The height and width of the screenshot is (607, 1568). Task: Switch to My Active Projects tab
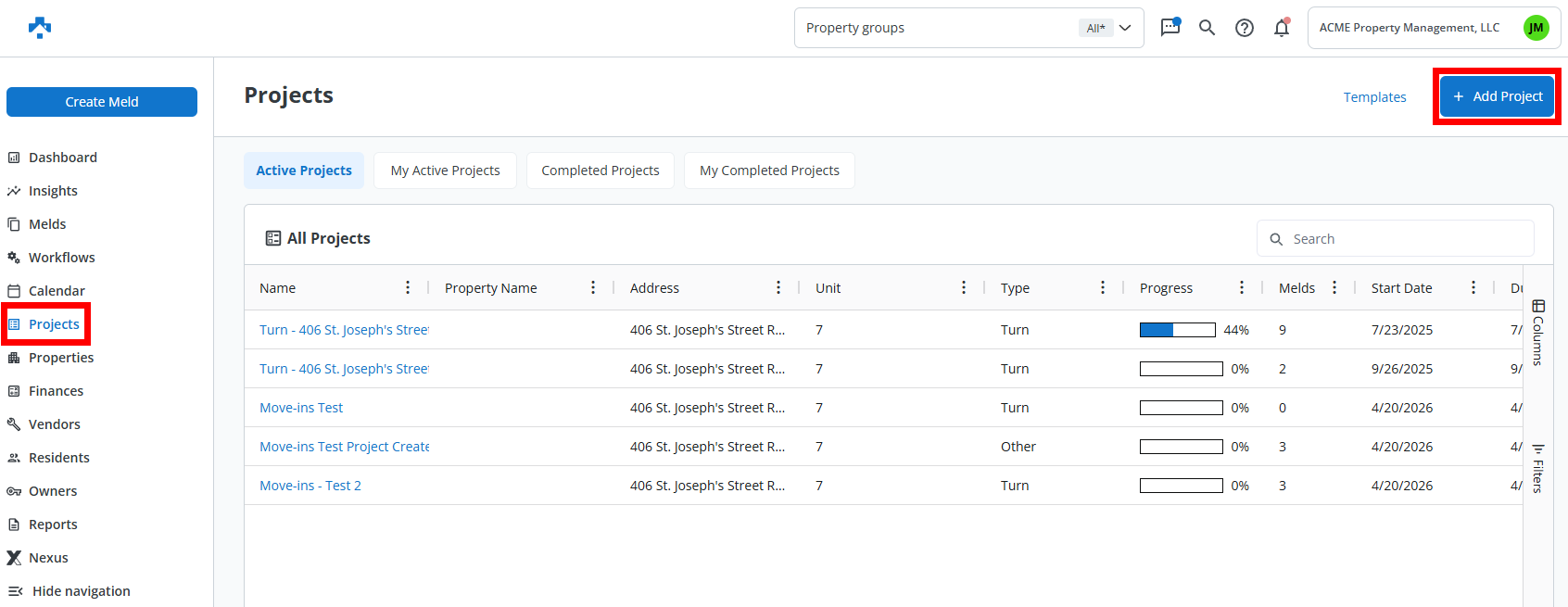coord(445,171)
